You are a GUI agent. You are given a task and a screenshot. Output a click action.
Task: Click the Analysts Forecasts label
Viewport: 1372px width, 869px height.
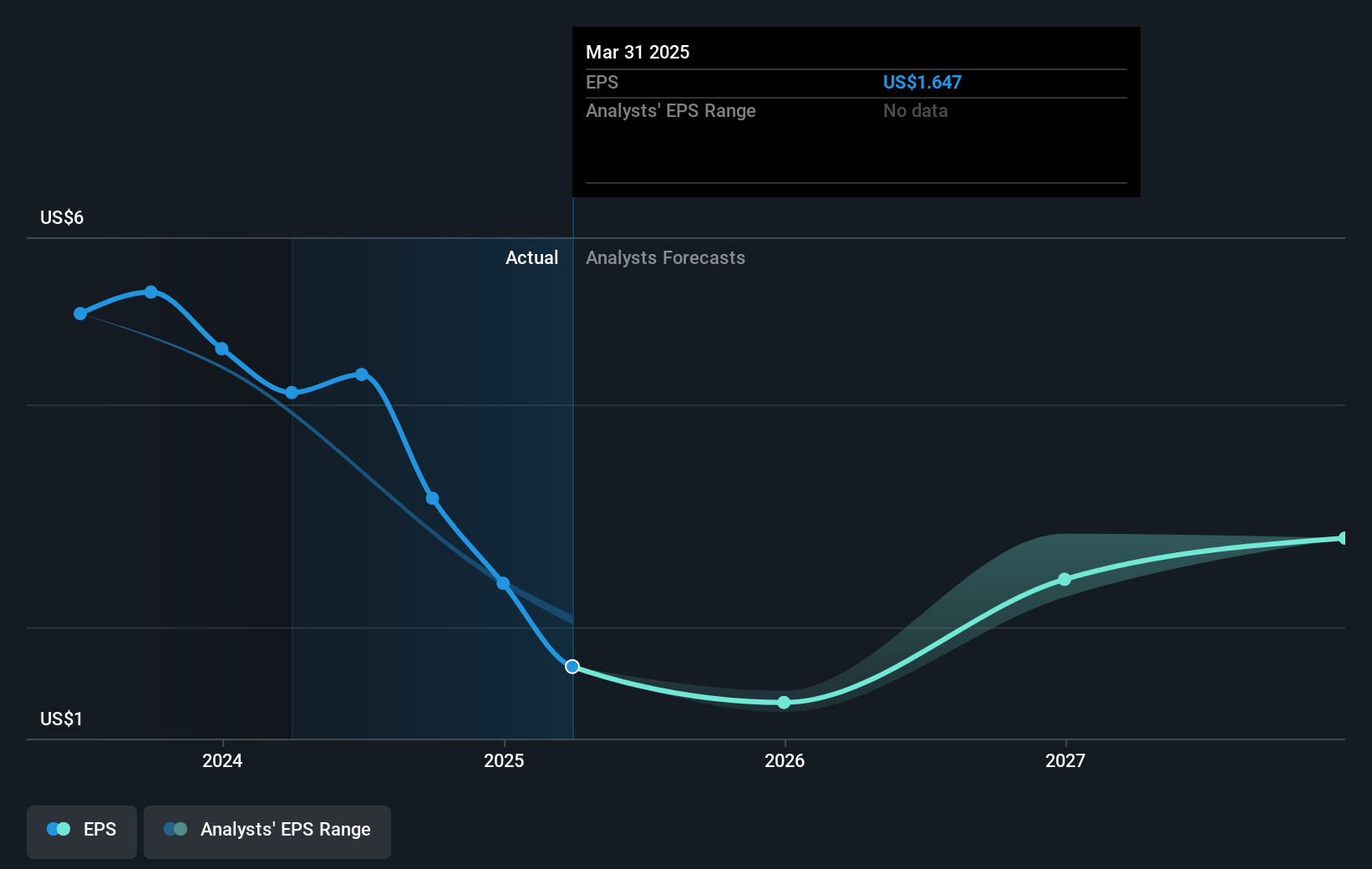pyautogui.click(x=665, y=257)
